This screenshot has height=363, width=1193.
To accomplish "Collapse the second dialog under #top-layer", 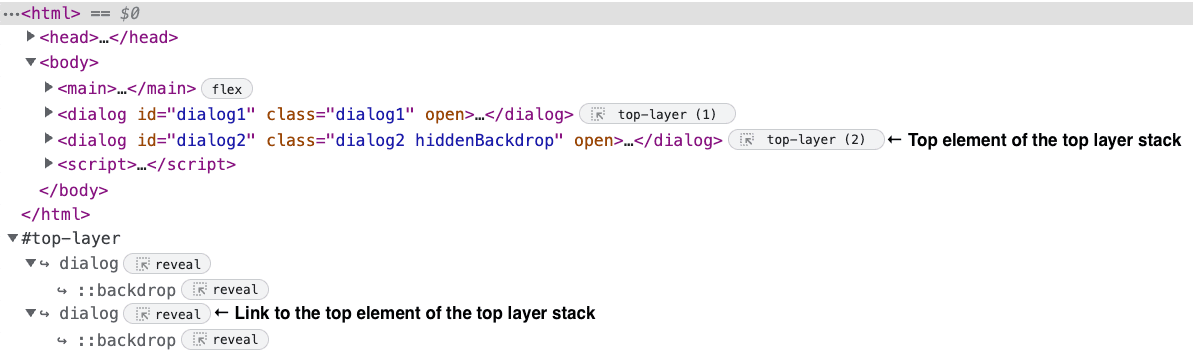I will click(x=31, y=313).
